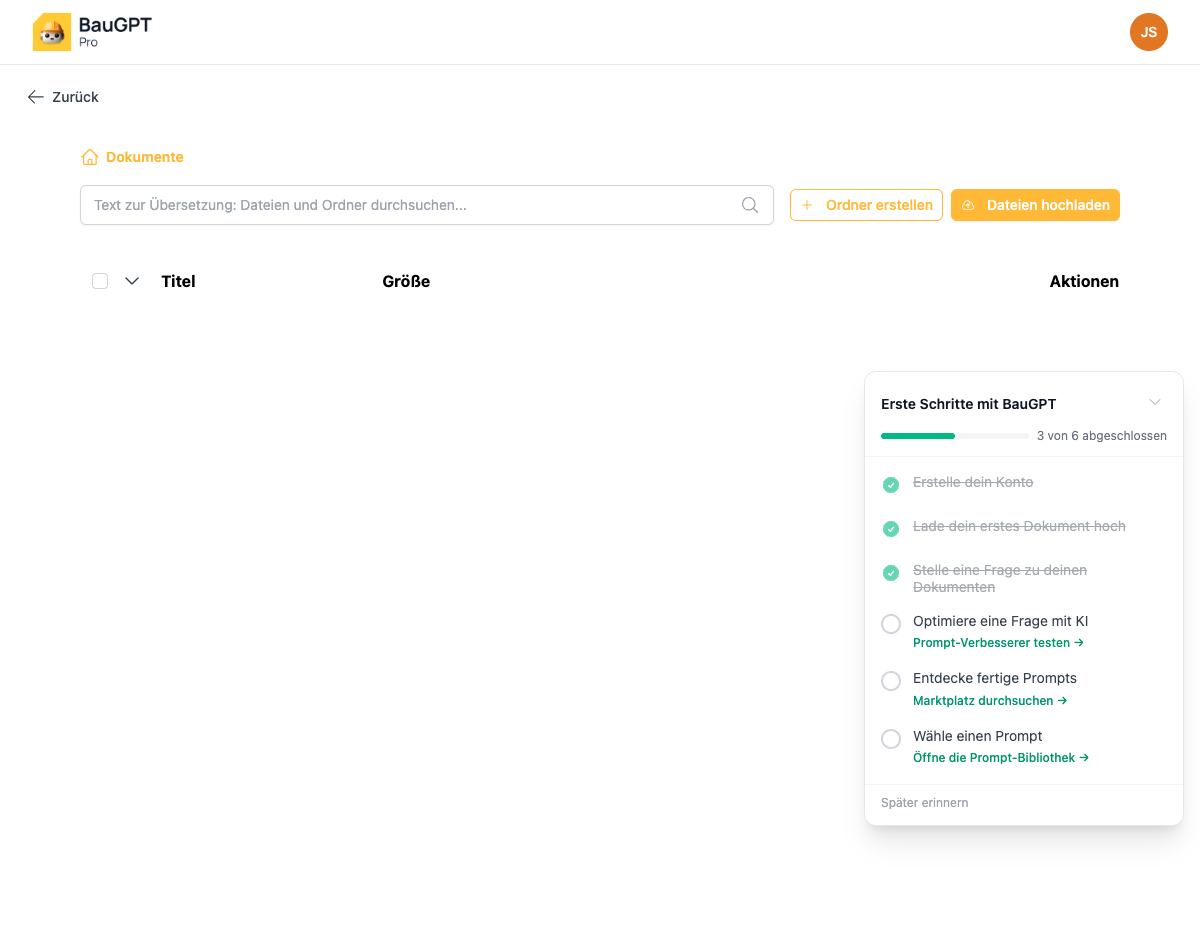Screen dimensions: 1200x939
Task: Click the magnifier search icon
Action: [750, 205]
